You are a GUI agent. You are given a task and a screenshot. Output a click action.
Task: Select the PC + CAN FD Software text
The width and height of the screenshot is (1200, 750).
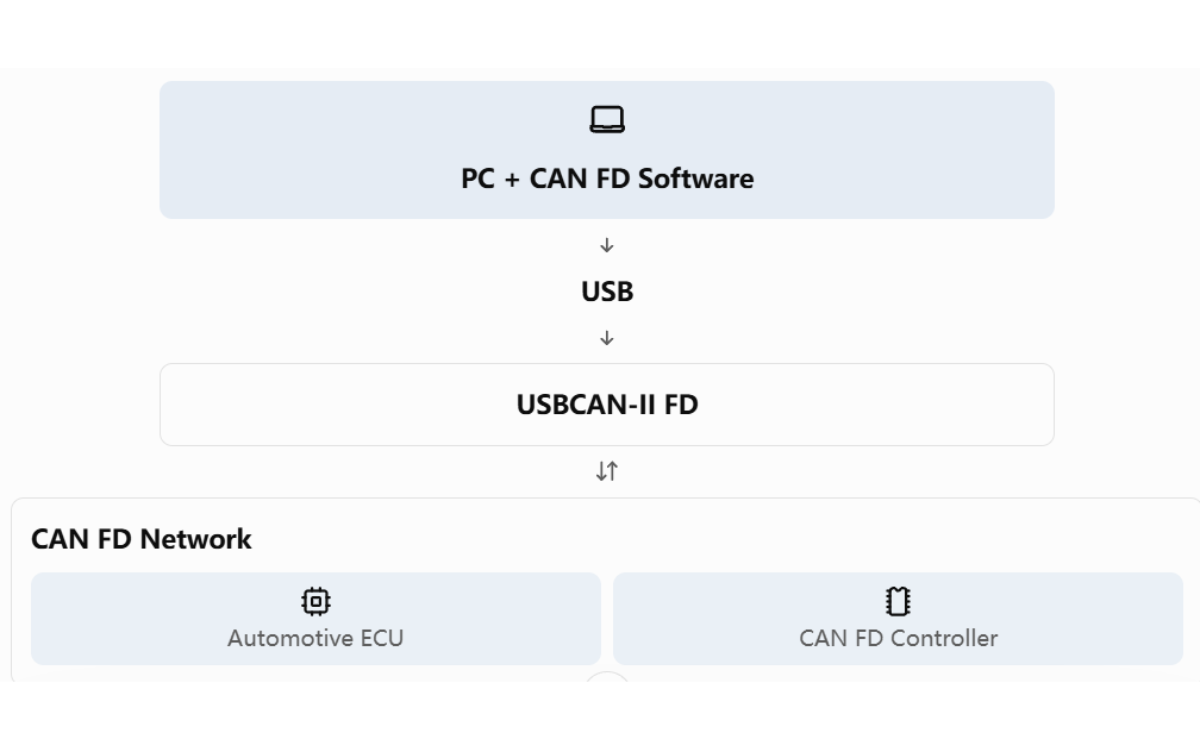607,179
